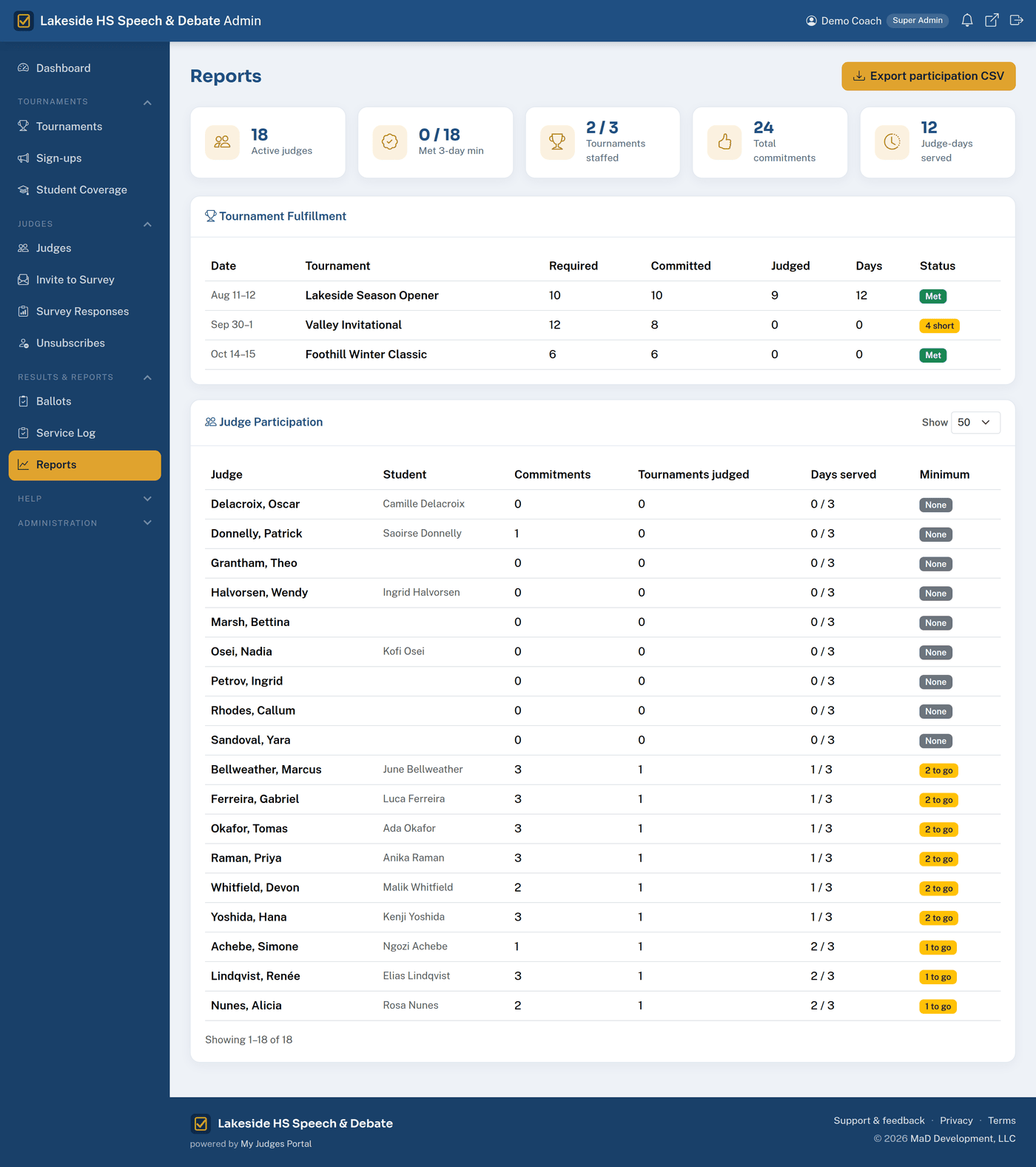1036x1167 pixels.
Task: Expand the Administration sidebar section
Action: click(147, 523)
